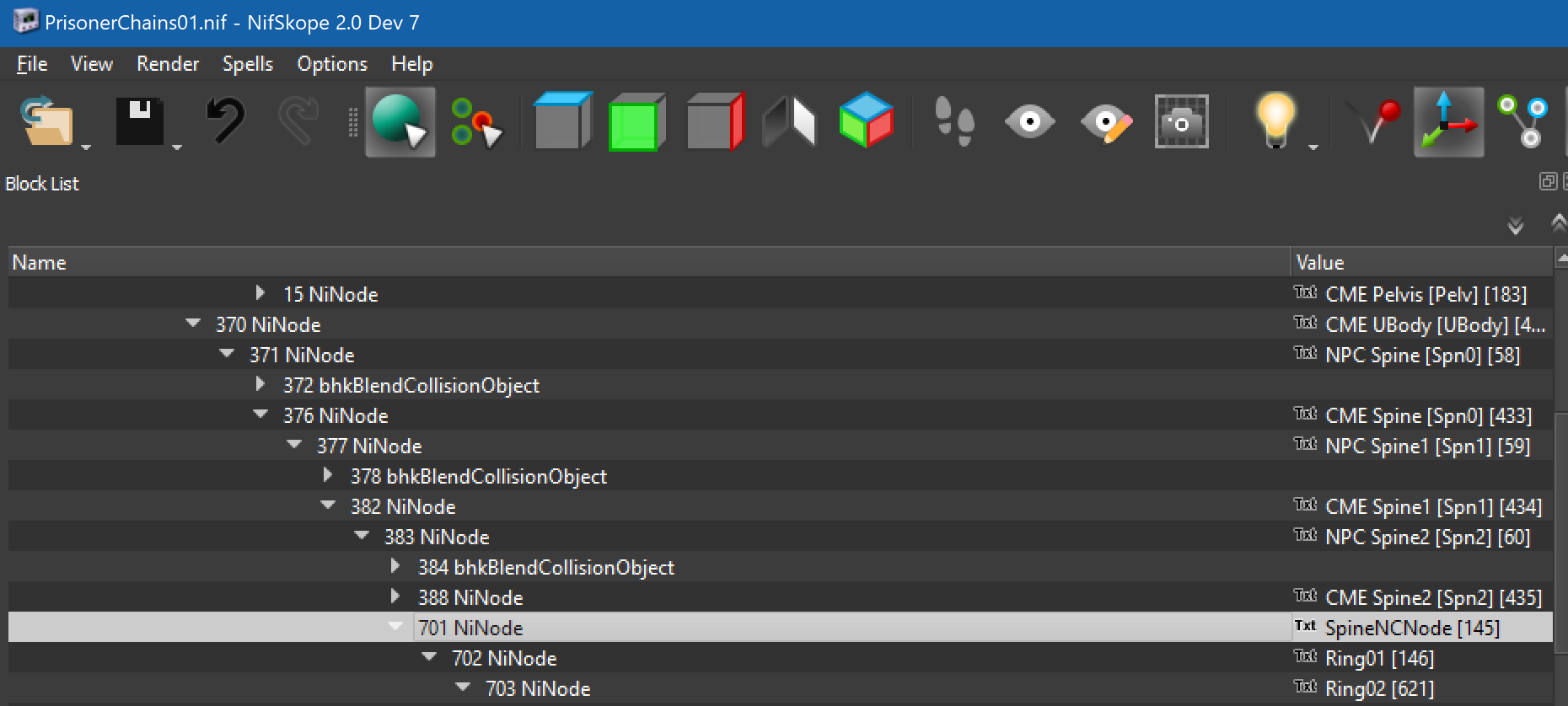Click the red-ball marker toolbar icon
The width and height of the screenshot is (1568, 706).
(x=1375, y=121)
